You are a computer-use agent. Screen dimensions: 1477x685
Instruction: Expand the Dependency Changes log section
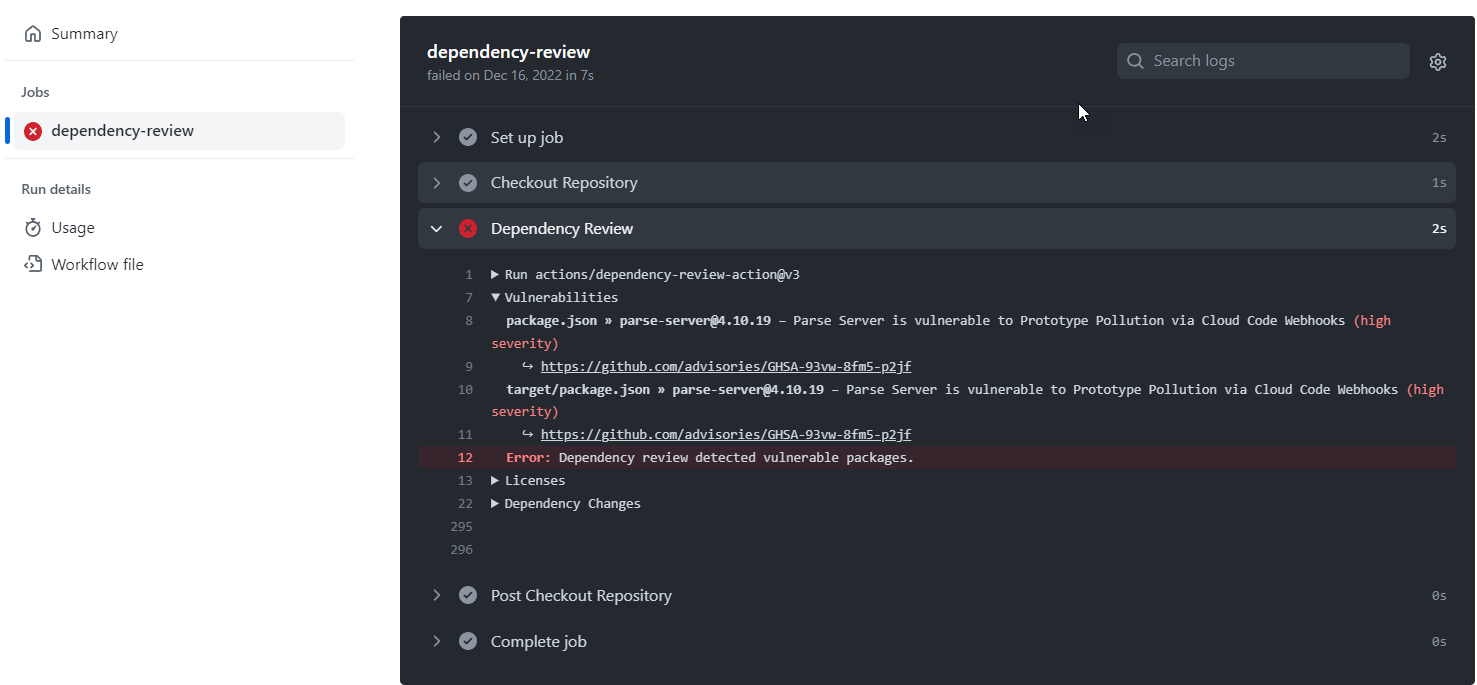(x=495, y=503)
